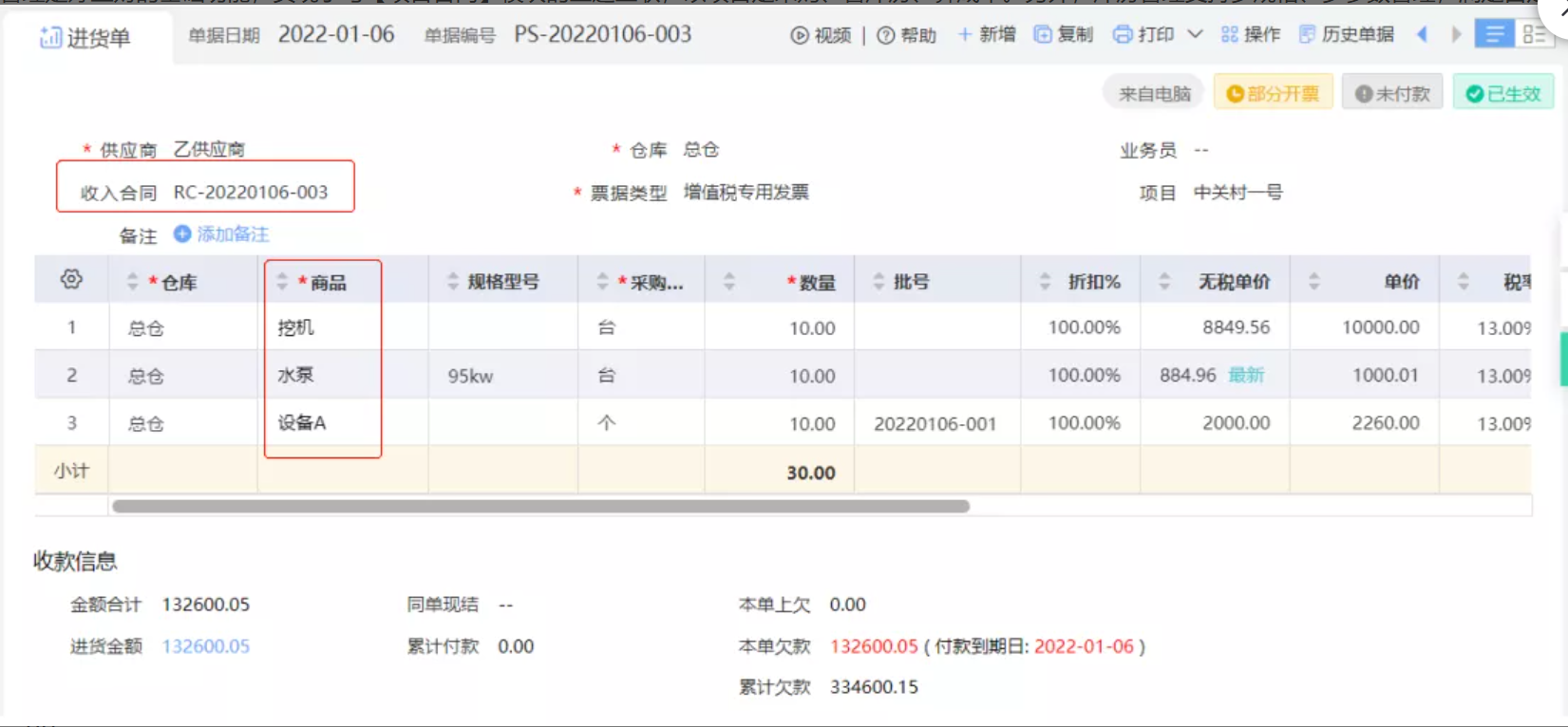Image resolution: width=1568 pixels, height=727 pixels.
Task: Click the 打印 printer icon
Action: pos(1123,35)
